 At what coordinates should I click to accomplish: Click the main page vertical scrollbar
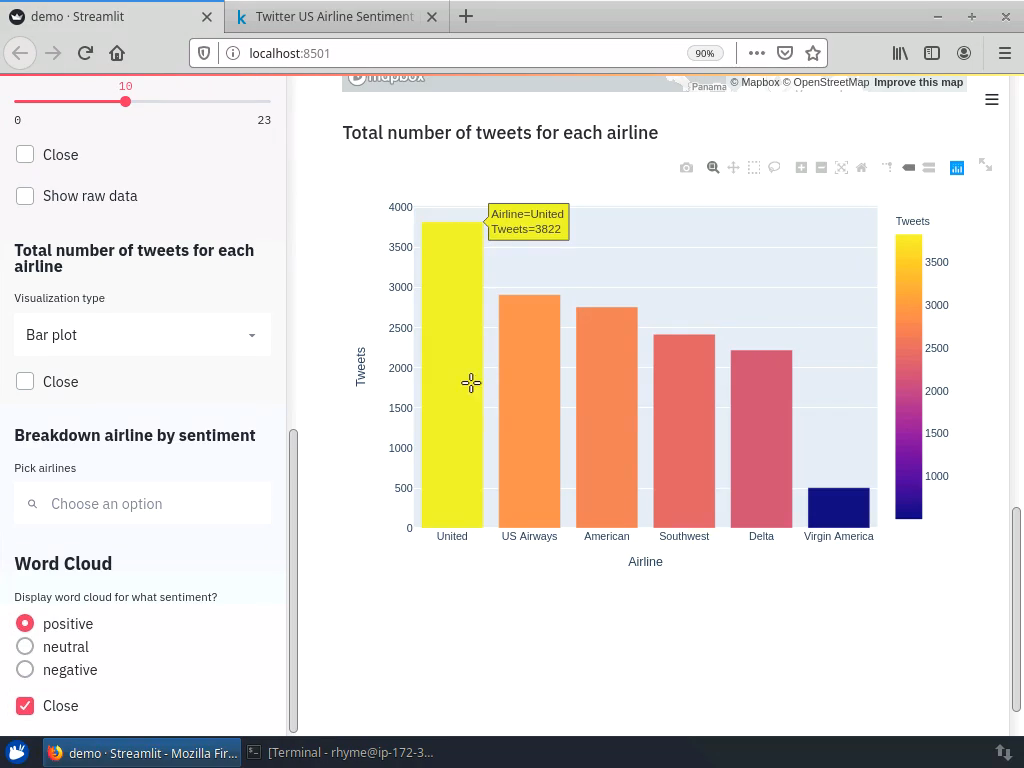tap(1016, 609)
